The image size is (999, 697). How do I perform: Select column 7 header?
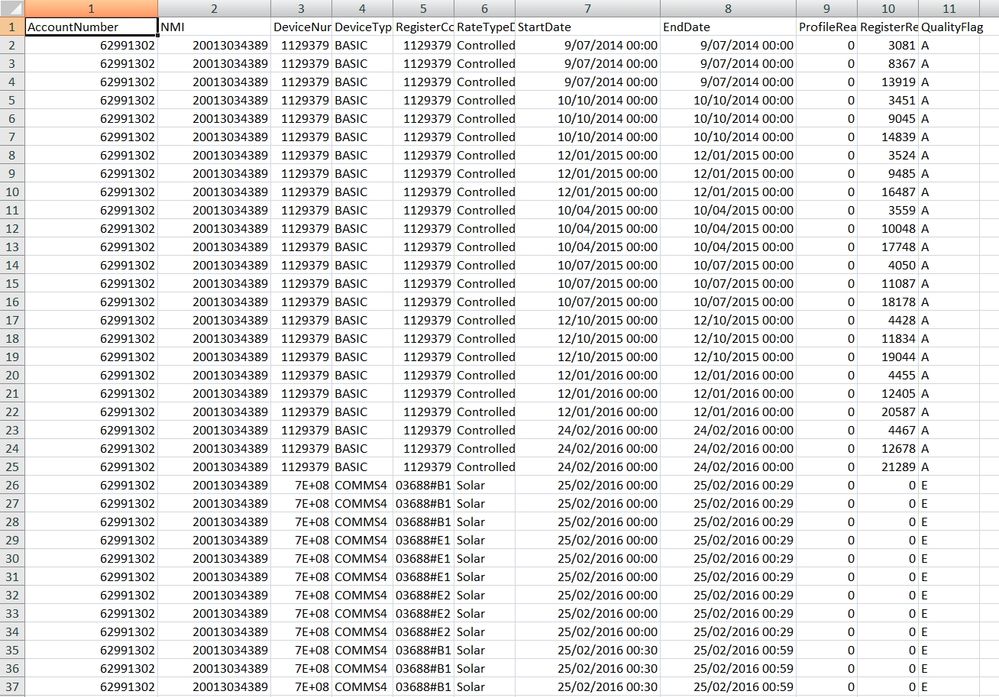tap(587, 8)
